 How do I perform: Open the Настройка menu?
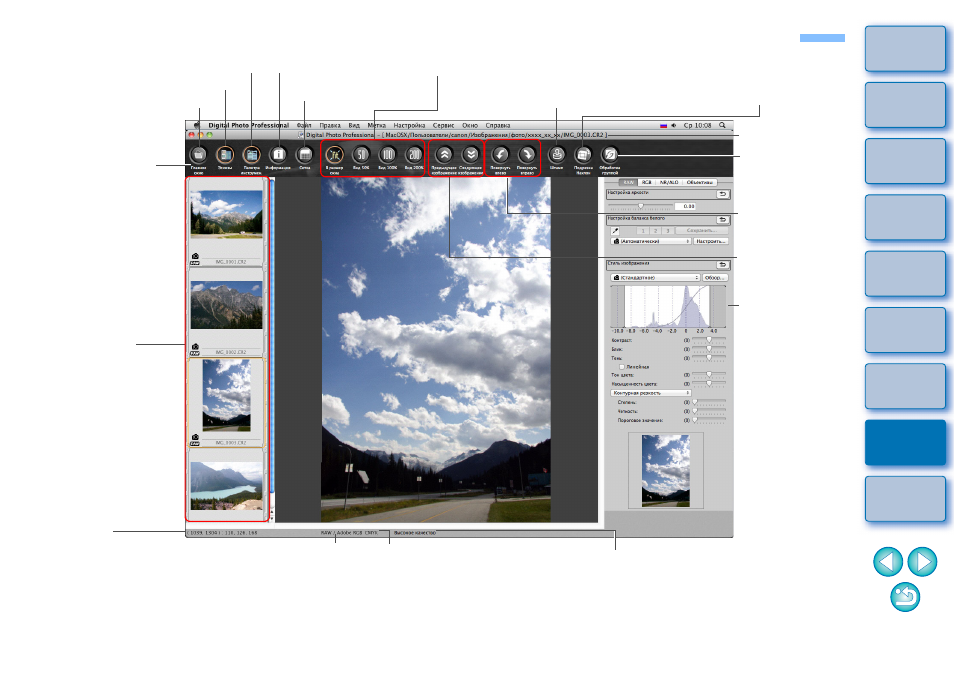409,125
